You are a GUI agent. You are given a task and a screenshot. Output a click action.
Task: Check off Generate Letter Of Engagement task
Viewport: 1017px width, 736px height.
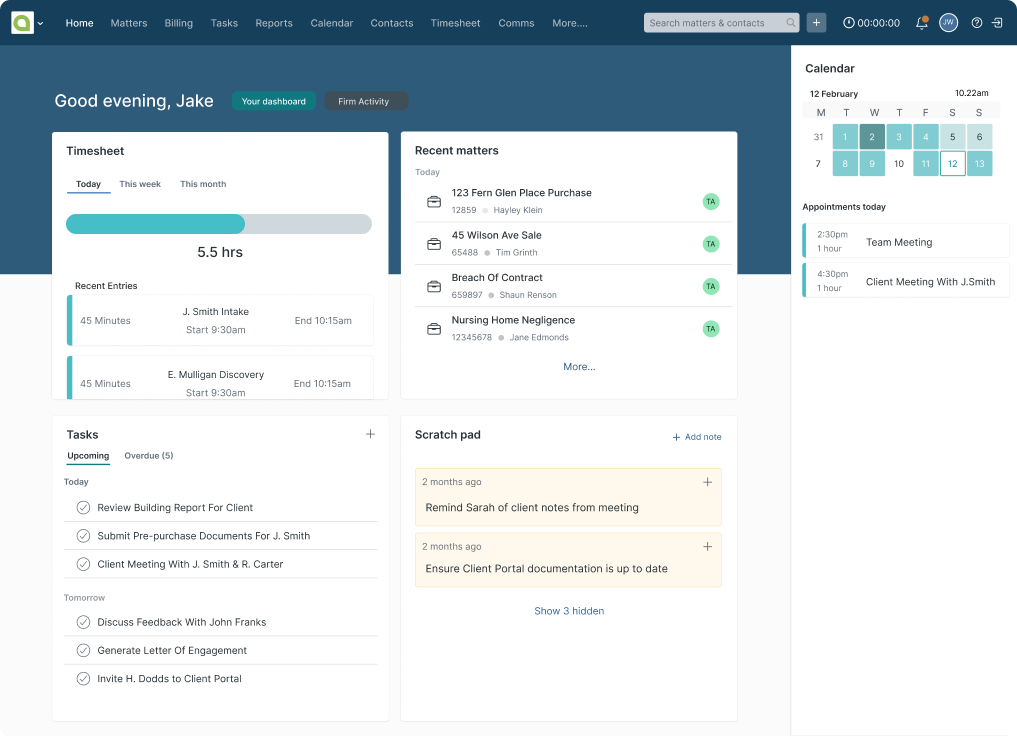tap(84, 650)
